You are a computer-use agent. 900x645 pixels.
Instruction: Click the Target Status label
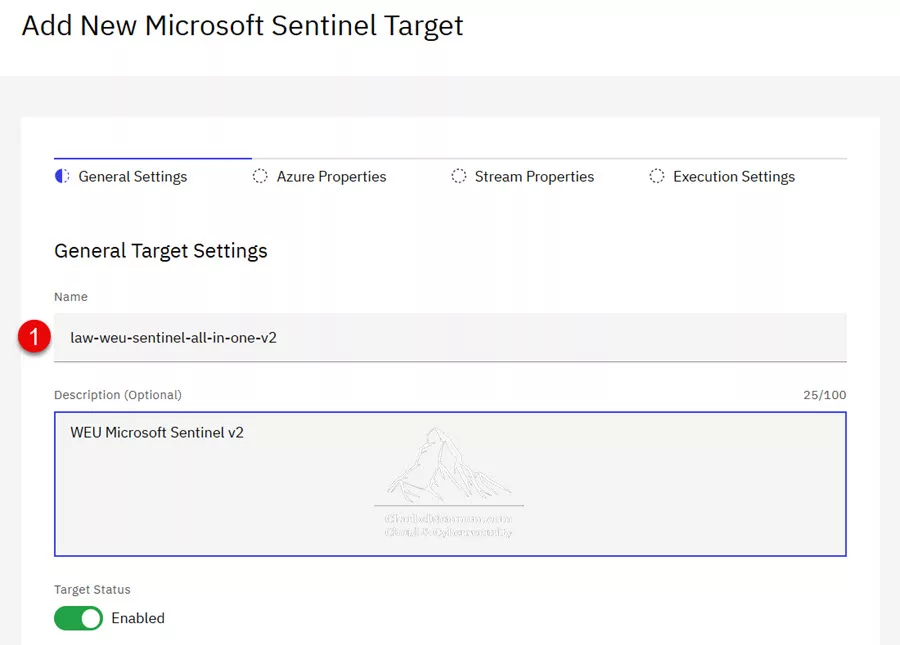tap(92, 589)
